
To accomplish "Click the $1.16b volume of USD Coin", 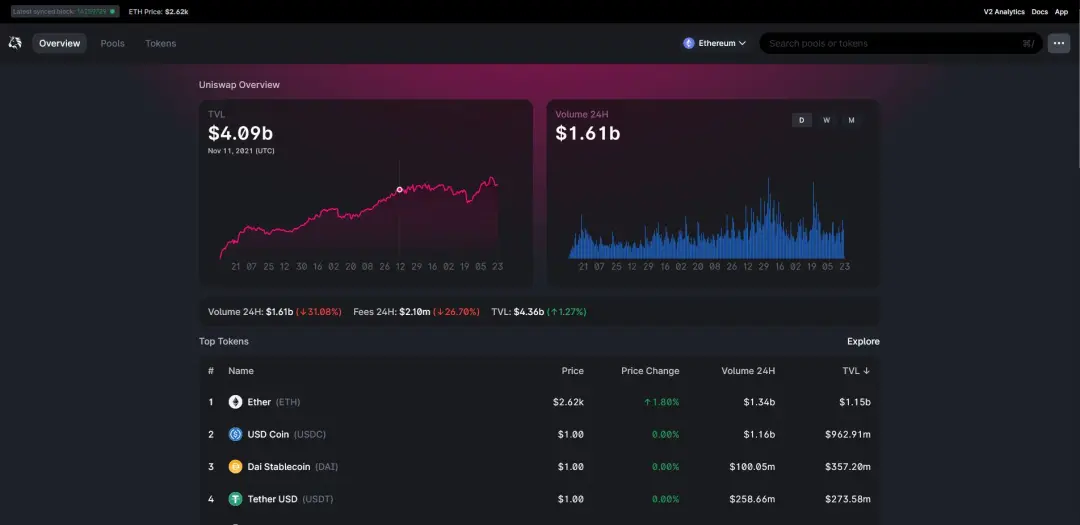I will pos(759,434).
